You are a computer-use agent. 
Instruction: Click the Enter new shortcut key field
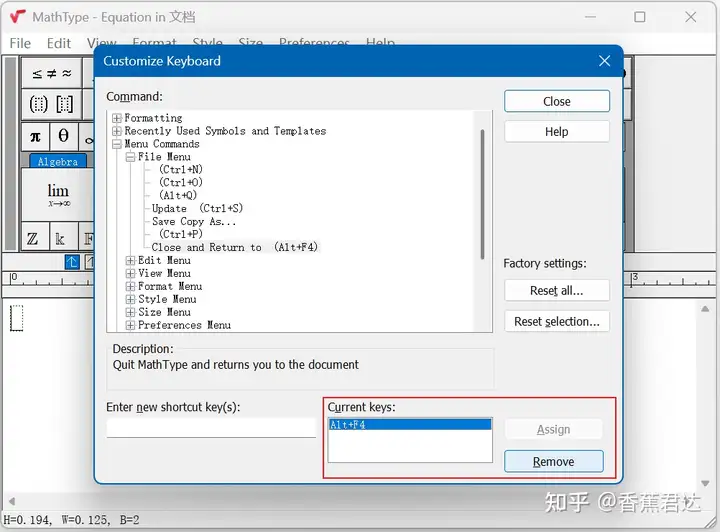click(x=211, y=428)
